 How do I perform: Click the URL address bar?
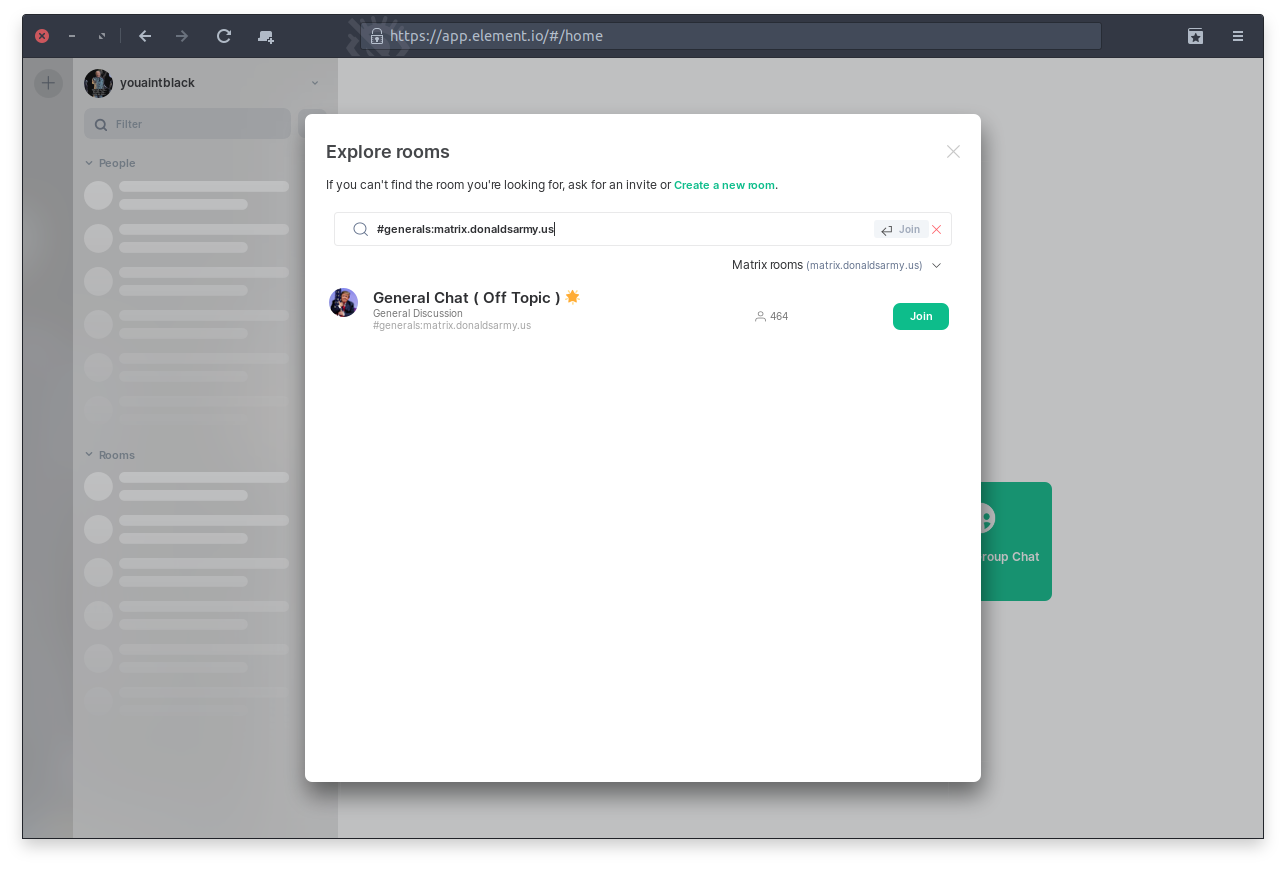click(x=731, y=36)
